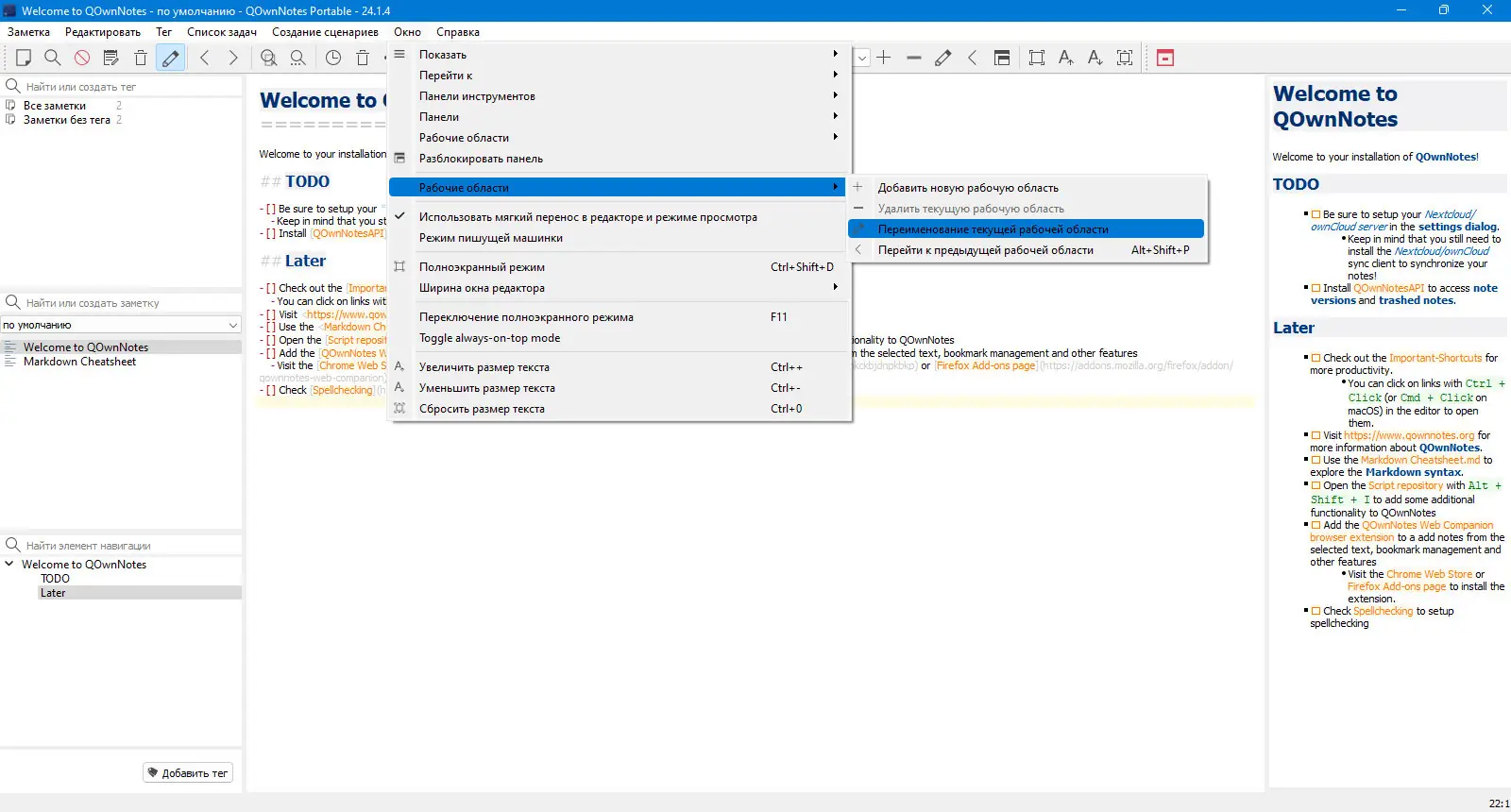Go forward in note history arrow
Image resolution: width=1511 pixels, height=812 pixels.
[233, 58]
